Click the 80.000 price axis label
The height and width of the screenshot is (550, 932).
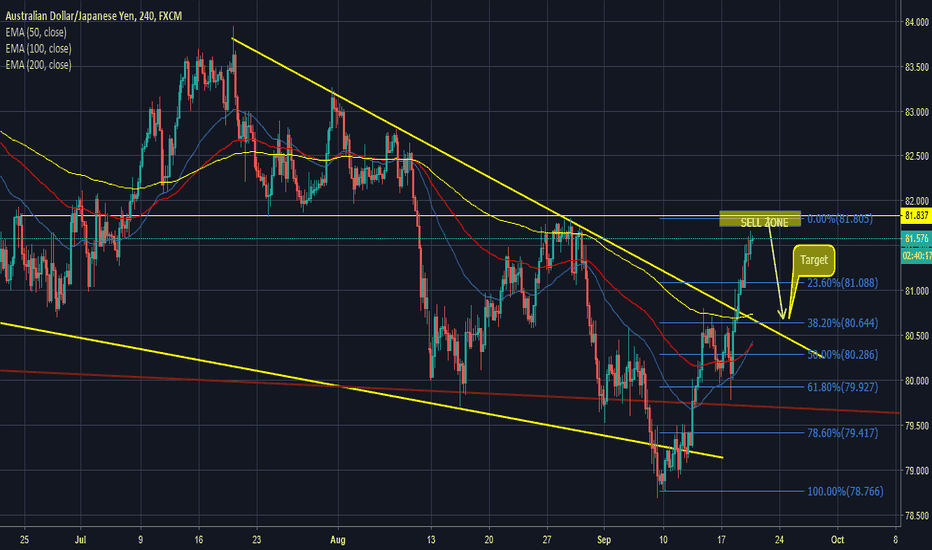917,381
